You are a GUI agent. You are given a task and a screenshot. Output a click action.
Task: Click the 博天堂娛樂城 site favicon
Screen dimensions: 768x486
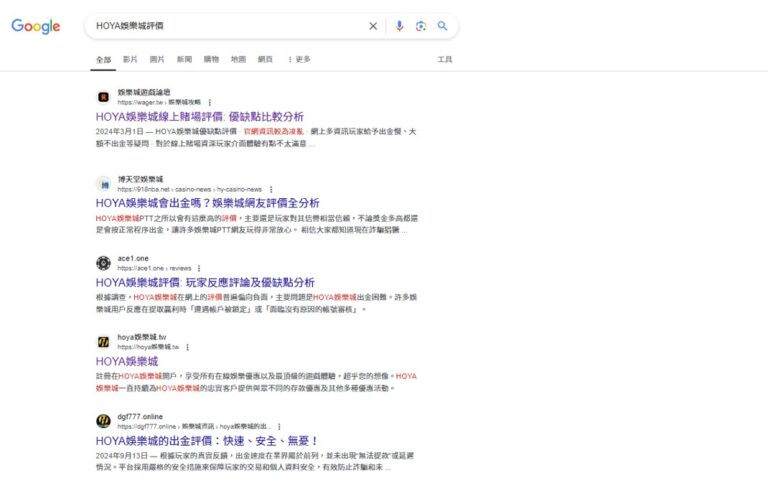(x=103, y=184)
